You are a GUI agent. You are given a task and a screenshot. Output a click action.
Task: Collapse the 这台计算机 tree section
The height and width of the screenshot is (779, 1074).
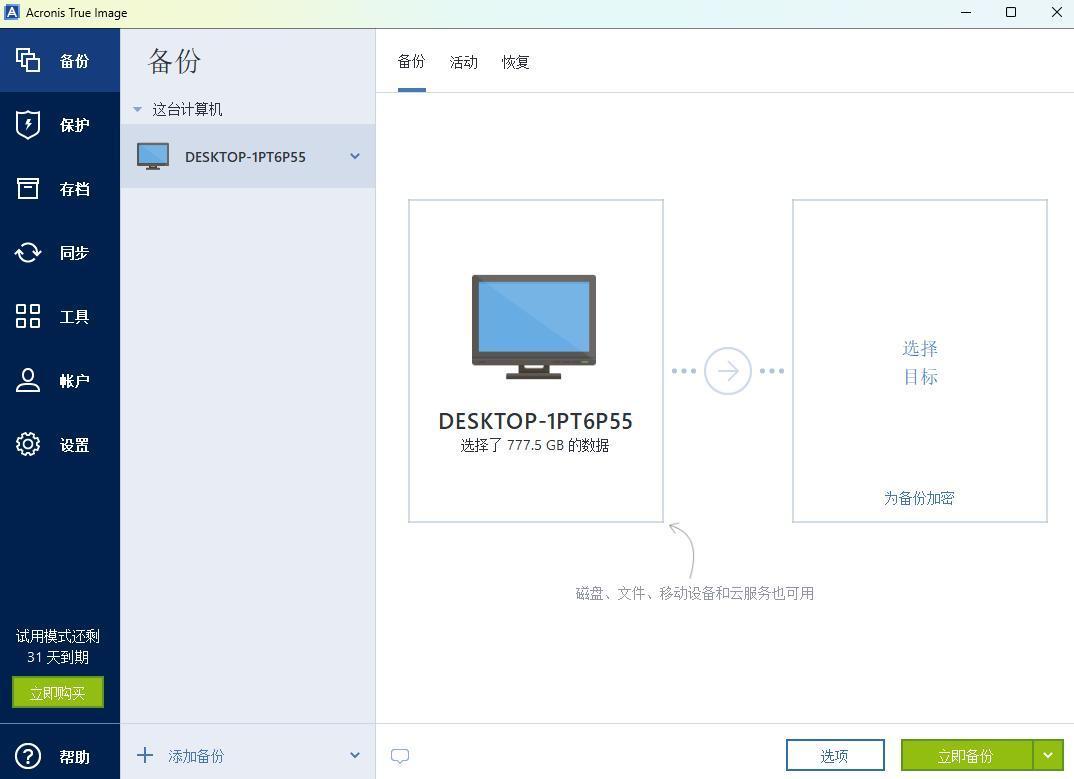[x=138, y=110]
